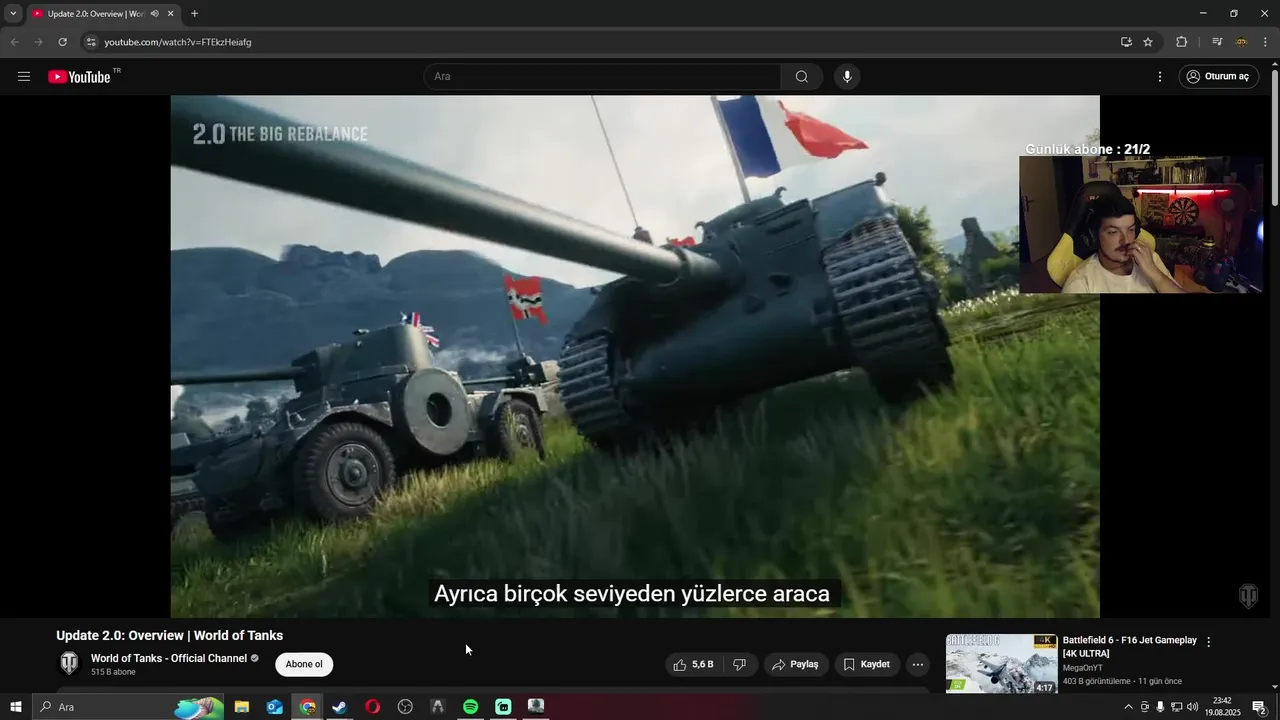Open more actions menu beside Kaydet
This screenshot has height=720, width=1280.
tap(918, 665)
